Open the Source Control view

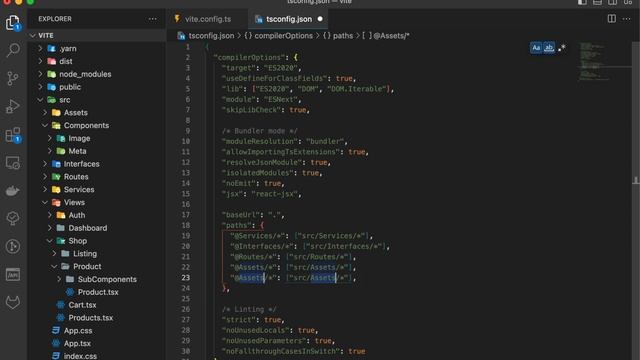point(13,78)
